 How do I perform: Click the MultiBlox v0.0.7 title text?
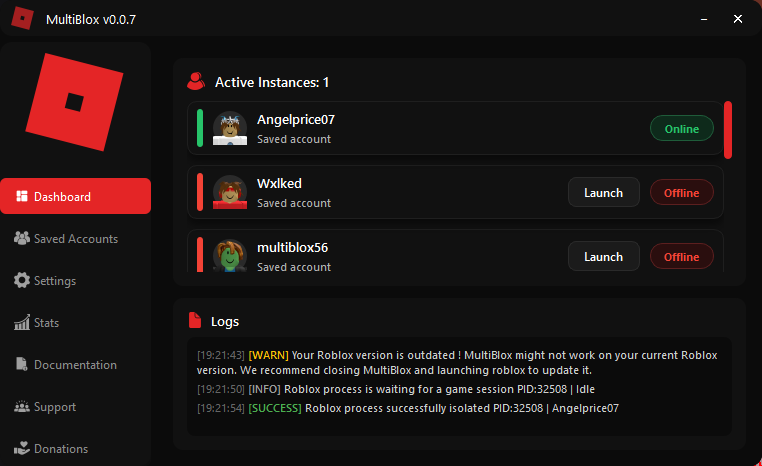(91, 19)
